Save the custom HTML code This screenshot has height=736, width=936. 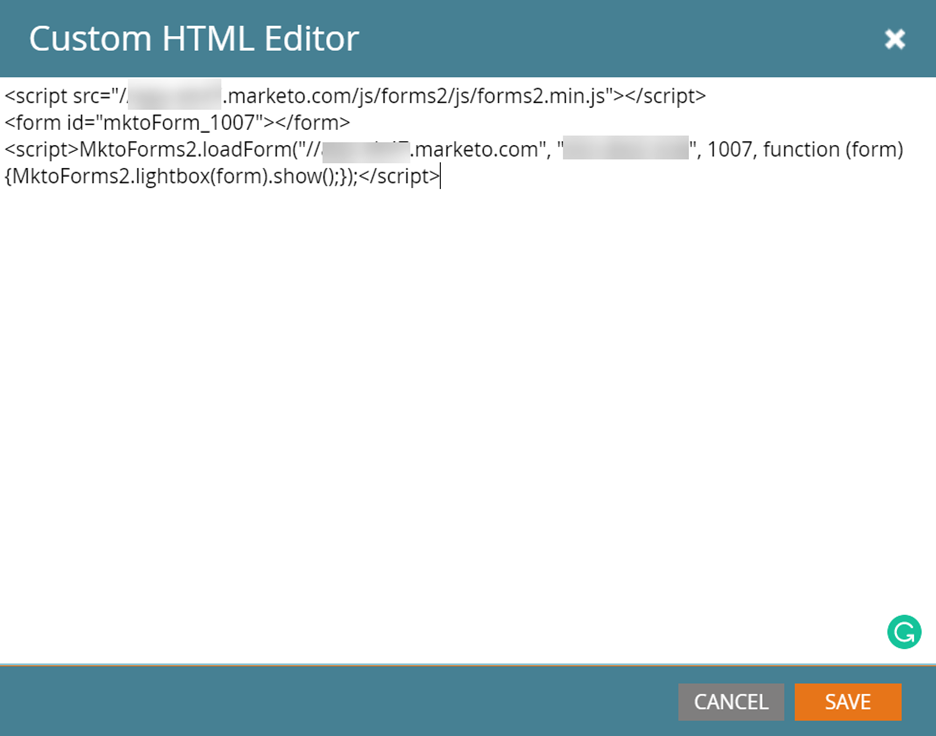[848, 702]
